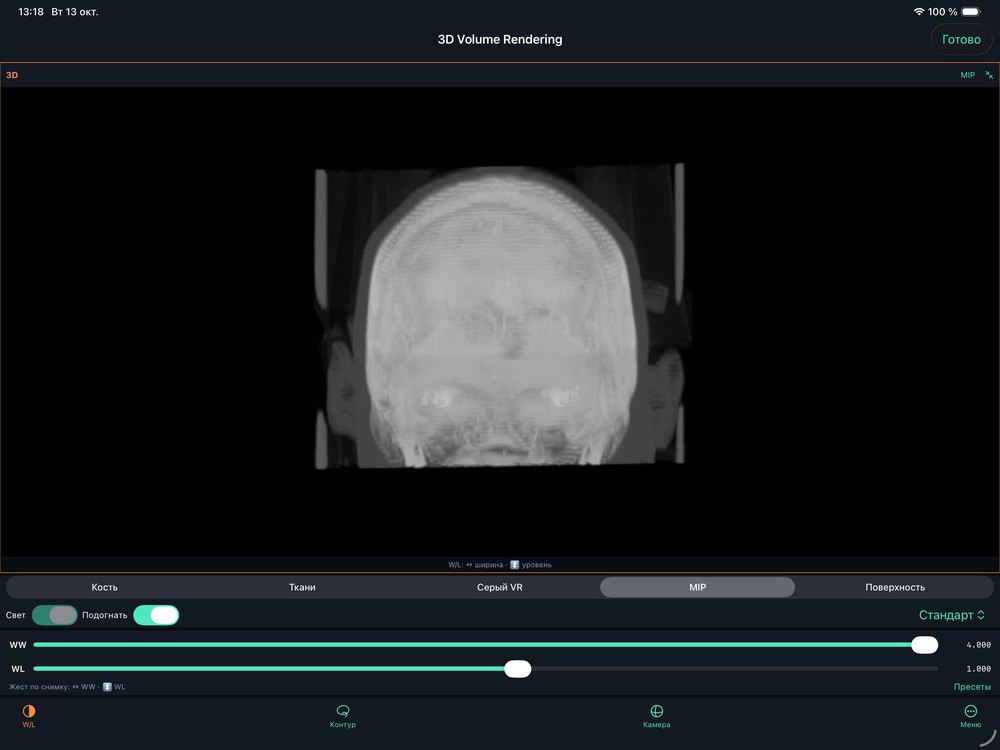Screen dimensions: 1000x750
Task: Tap the battery indicator icon
Action: click(971, 11)
